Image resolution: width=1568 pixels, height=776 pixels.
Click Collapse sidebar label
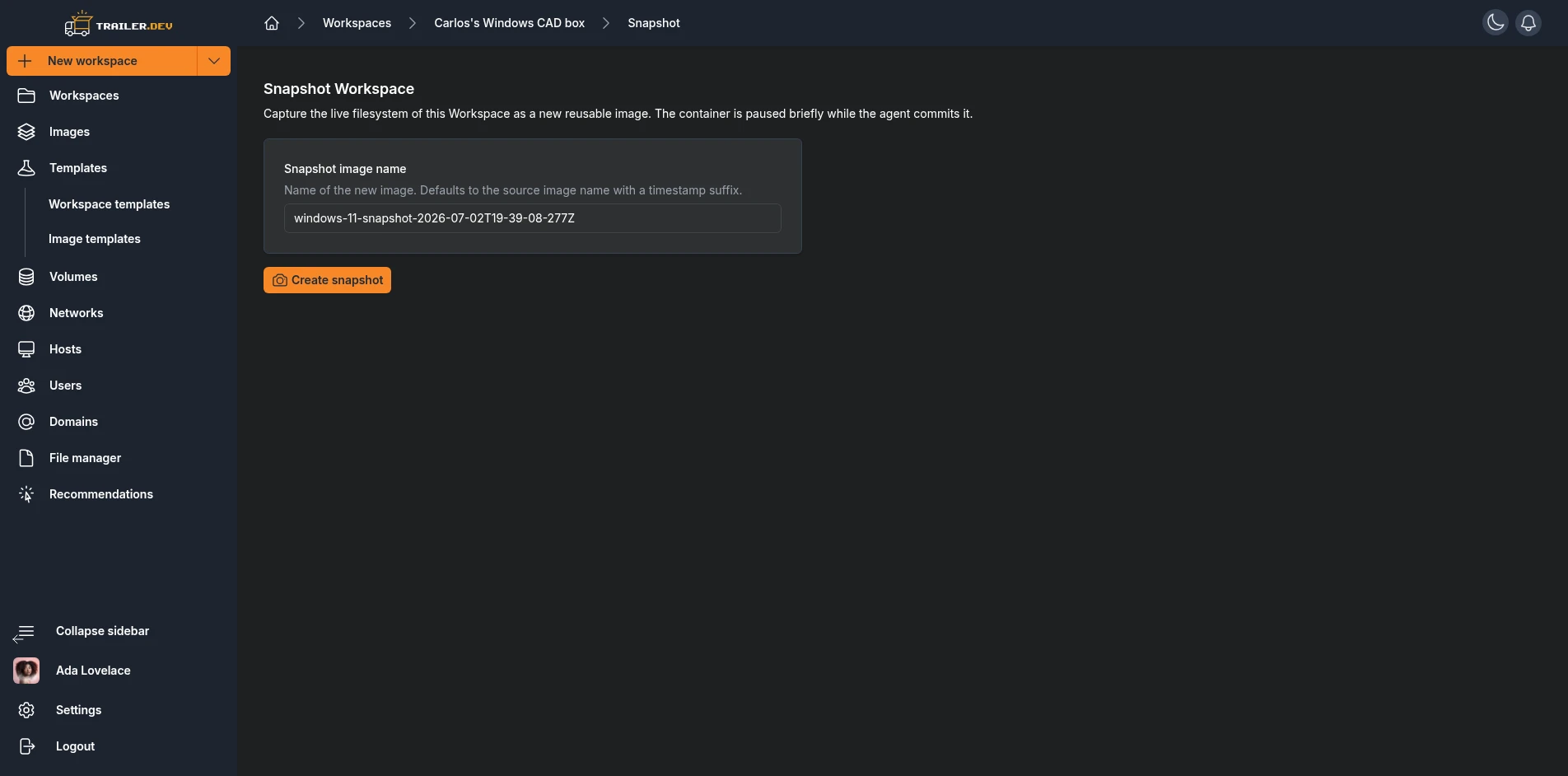click(102, 631)
